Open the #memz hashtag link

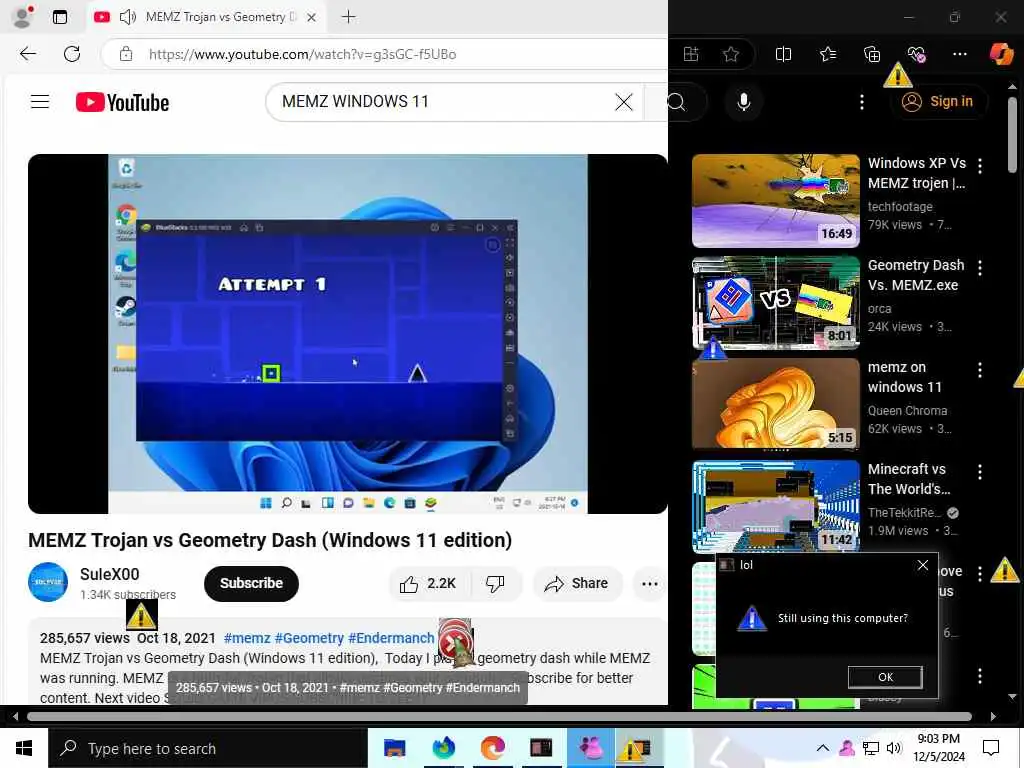tap(247, 638)
